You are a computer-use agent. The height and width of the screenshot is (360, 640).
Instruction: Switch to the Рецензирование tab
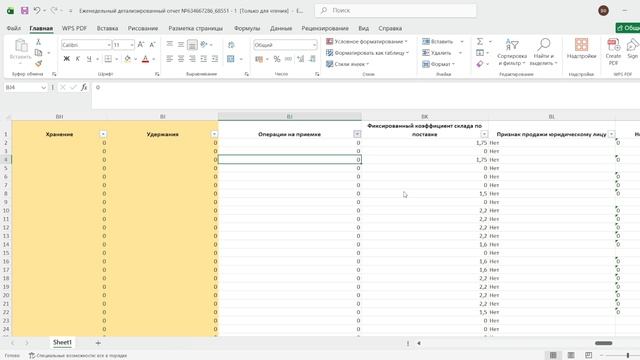coord(325,28)
